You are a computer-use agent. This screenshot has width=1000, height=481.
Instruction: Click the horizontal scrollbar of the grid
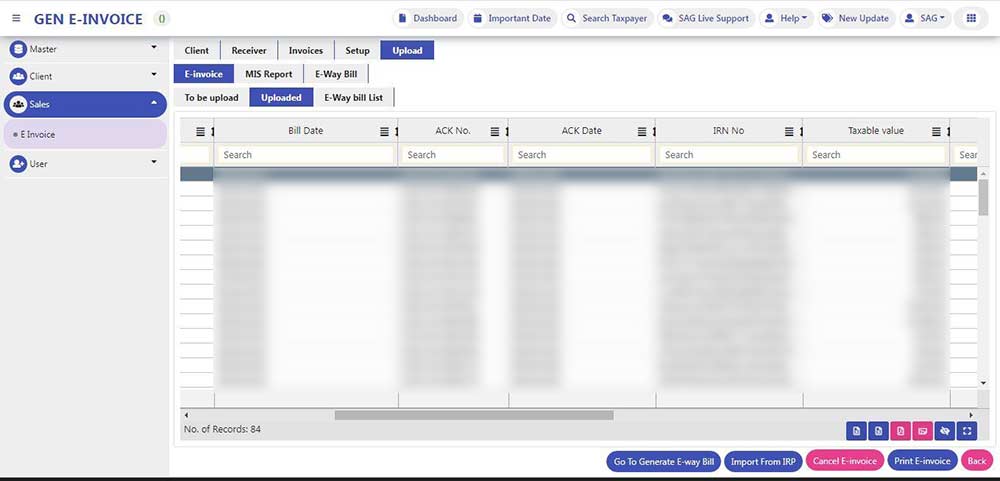pyautogui.click(x=473, y=414)
